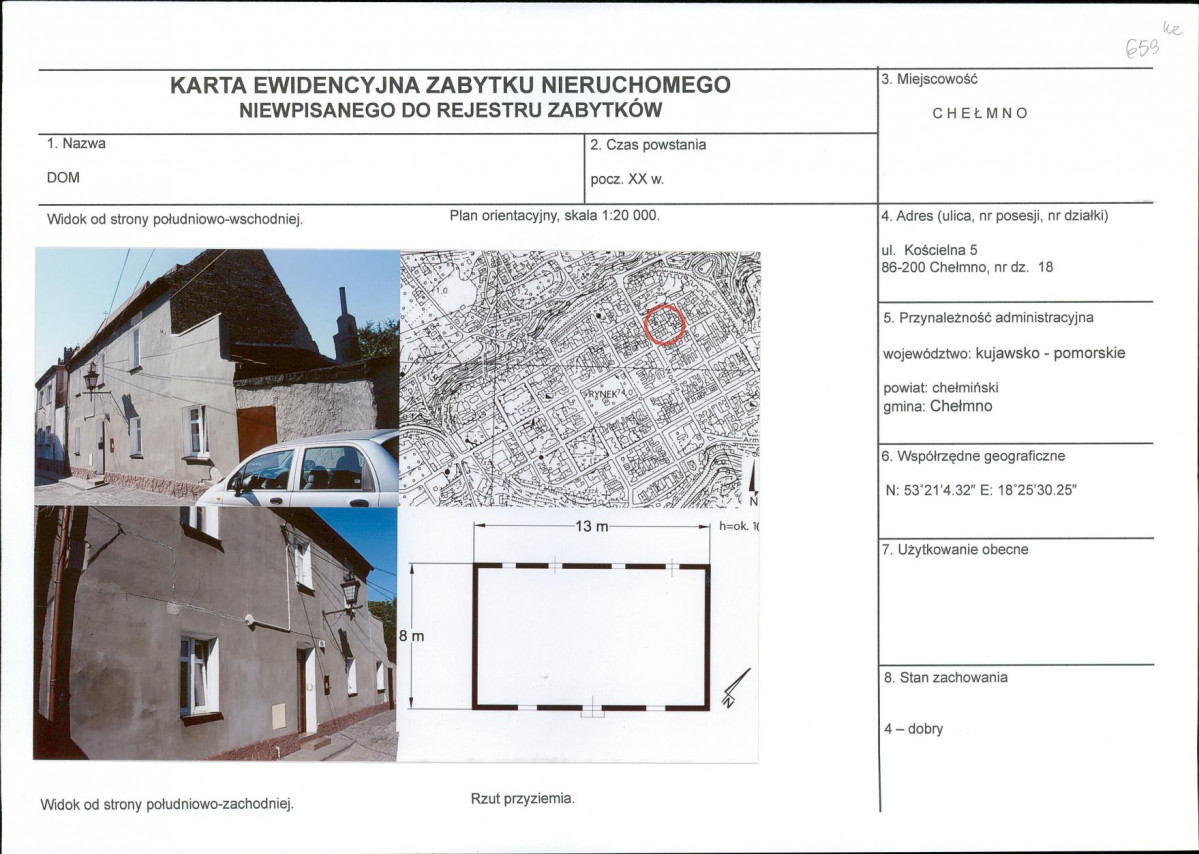Click the '1. Nazwa' field label

76,144
